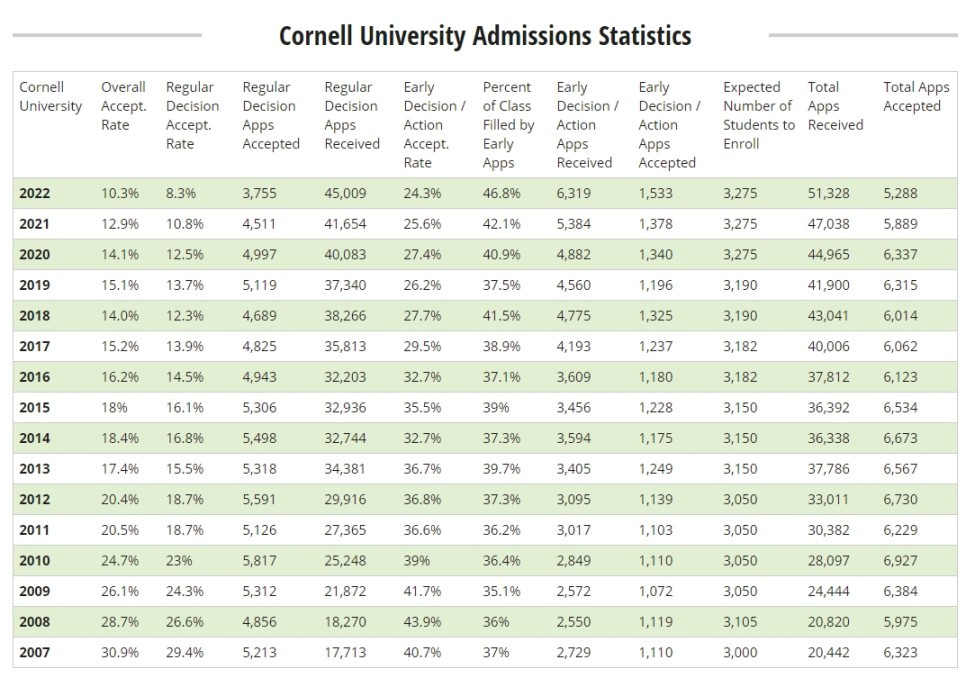Viewport: 966px width, 678px height.
Task: Click the 51,328 total apps cell
Action: point(828,194)
